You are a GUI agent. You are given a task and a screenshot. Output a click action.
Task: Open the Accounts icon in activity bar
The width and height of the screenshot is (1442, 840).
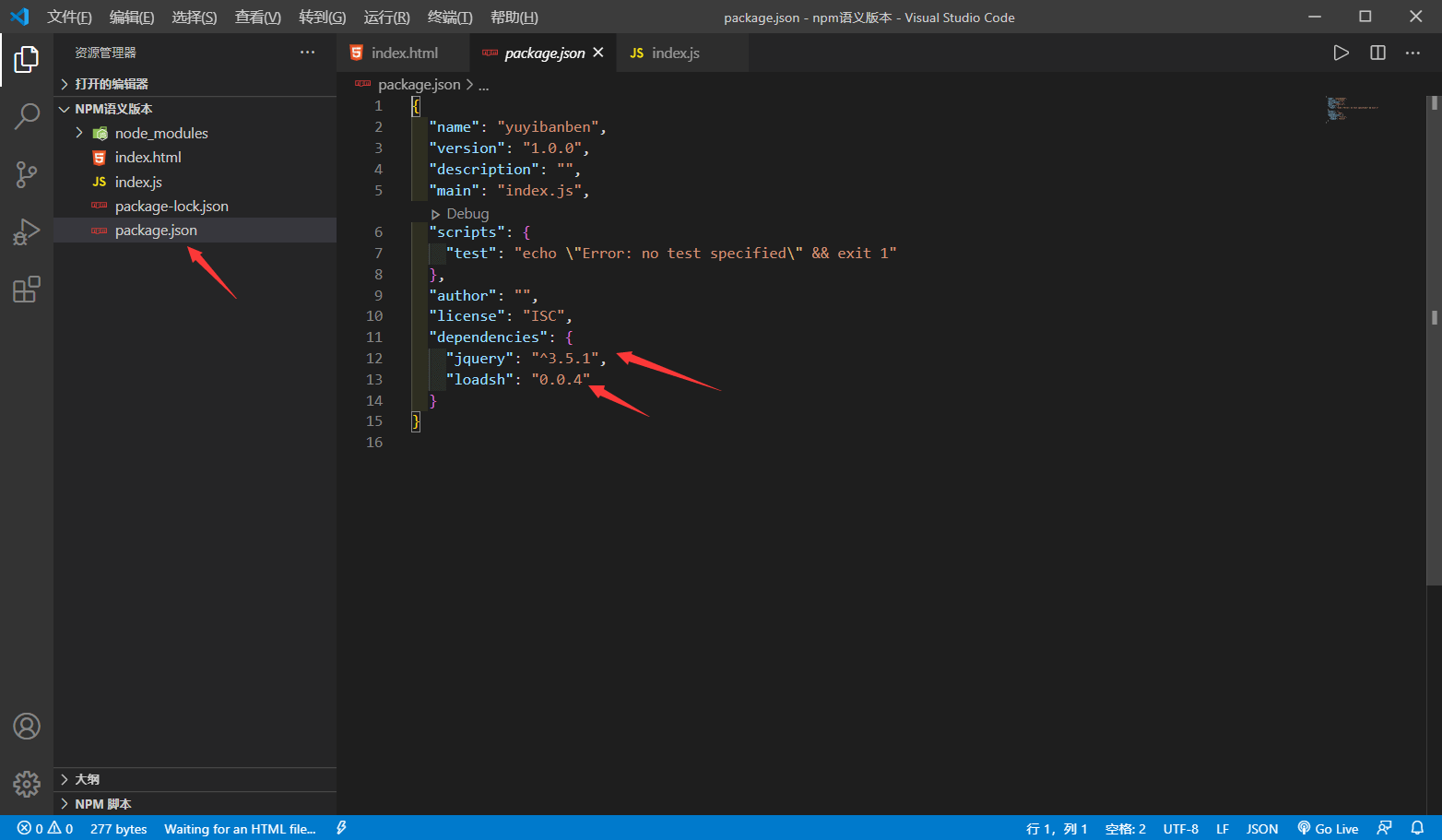click(x=27, y=727)
